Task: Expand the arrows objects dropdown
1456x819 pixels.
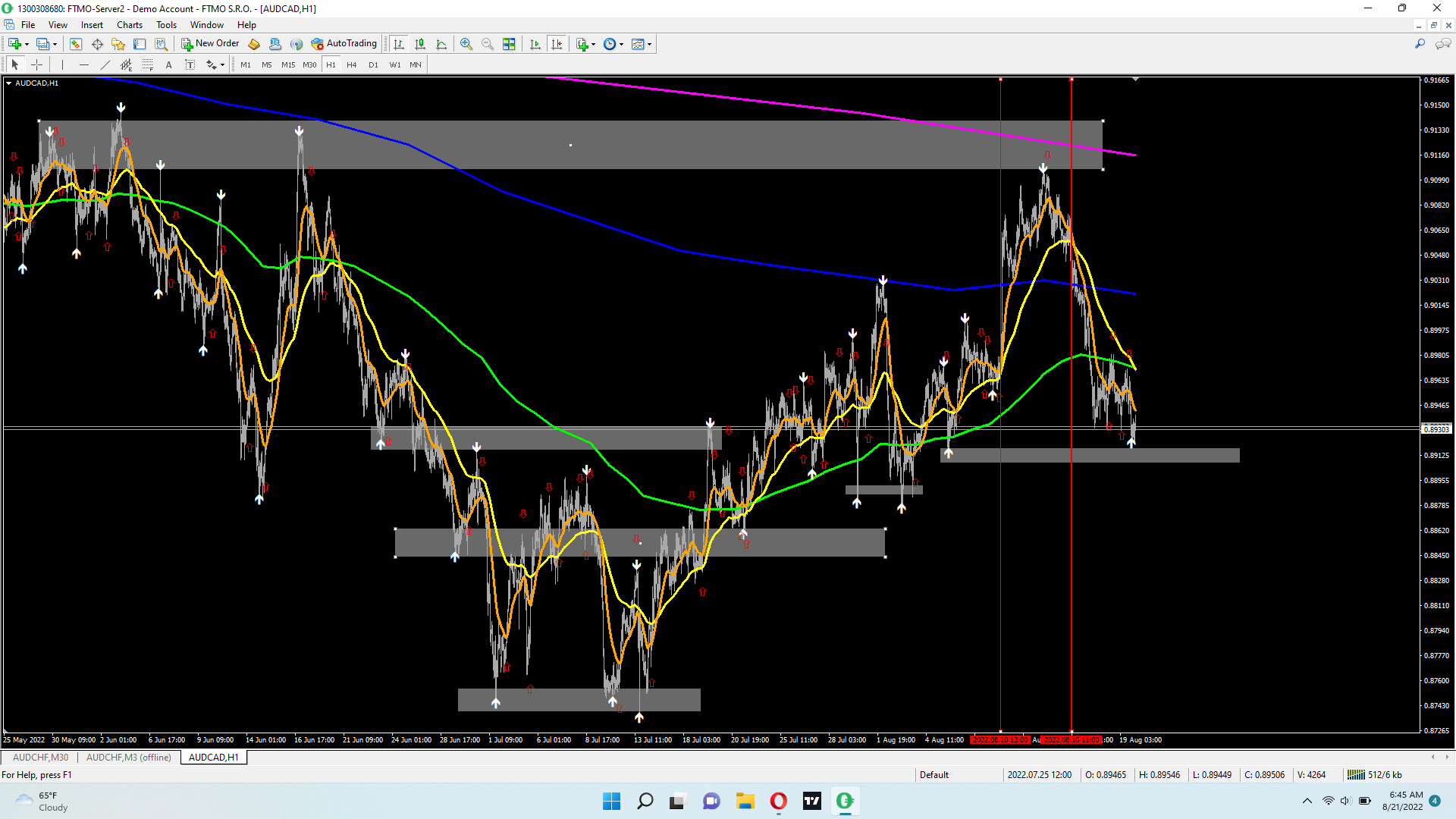Action: 222,65
